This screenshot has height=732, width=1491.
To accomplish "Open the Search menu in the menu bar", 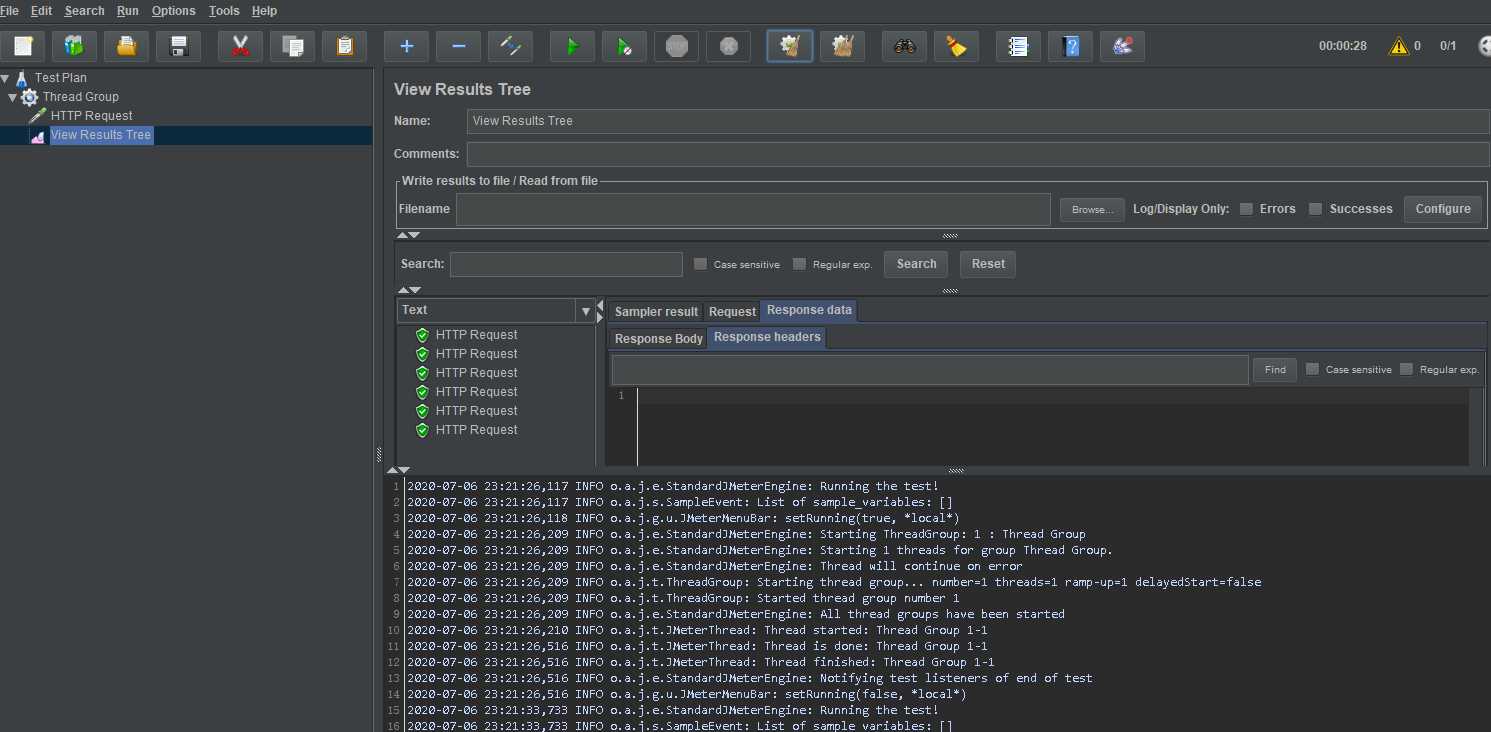I will (x=84, y=11).
